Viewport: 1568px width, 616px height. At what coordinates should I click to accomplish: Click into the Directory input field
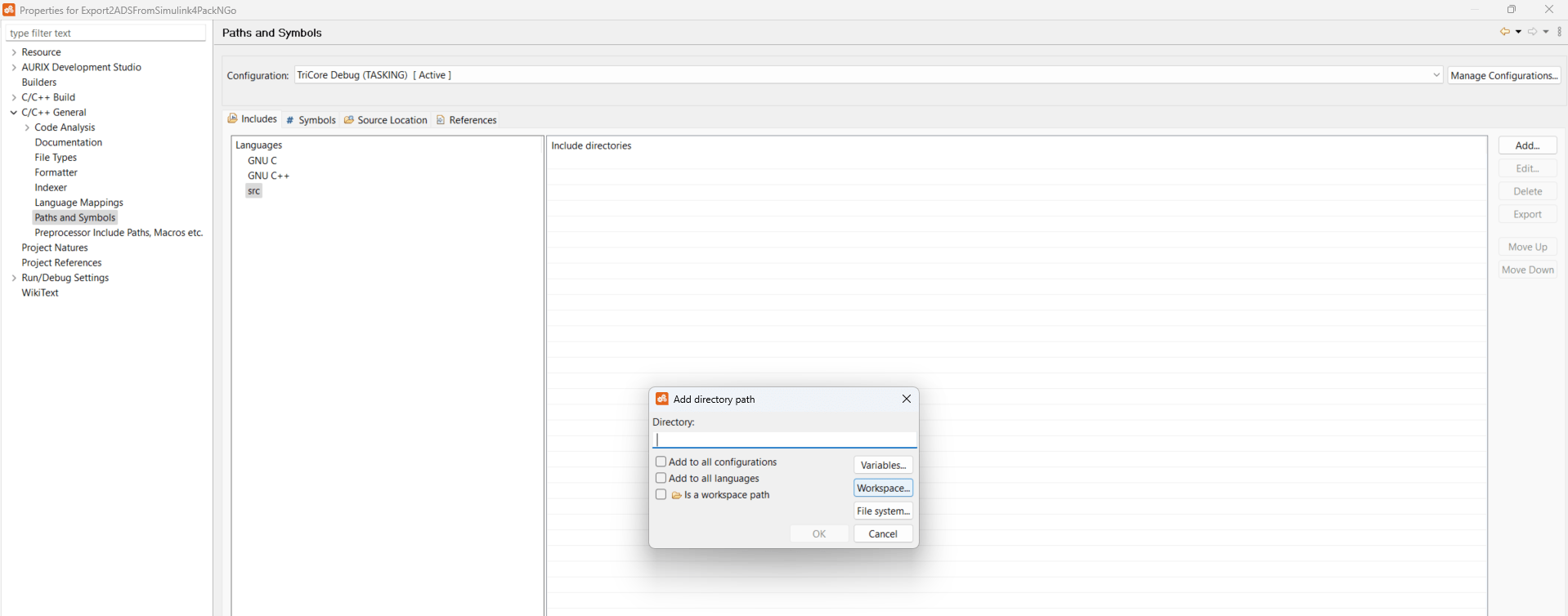(x=785, y=440)
